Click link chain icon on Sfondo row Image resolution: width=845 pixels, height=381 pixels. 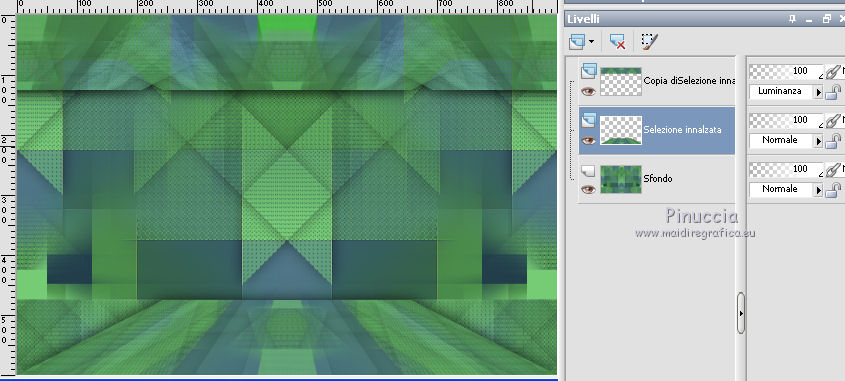click(833, 170)
